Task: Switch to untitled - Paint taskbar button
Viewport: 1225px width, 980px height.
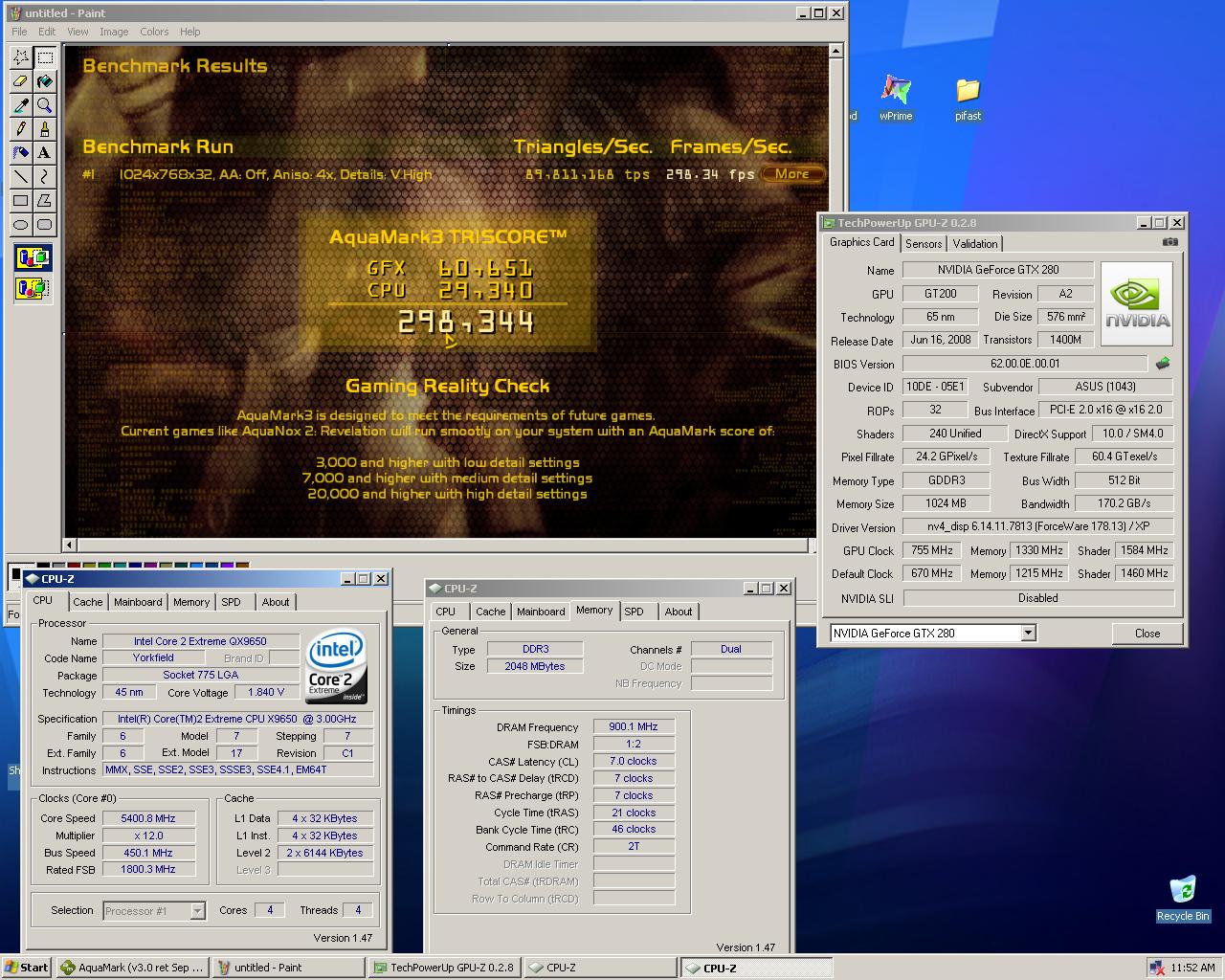Action: (287, 968)
